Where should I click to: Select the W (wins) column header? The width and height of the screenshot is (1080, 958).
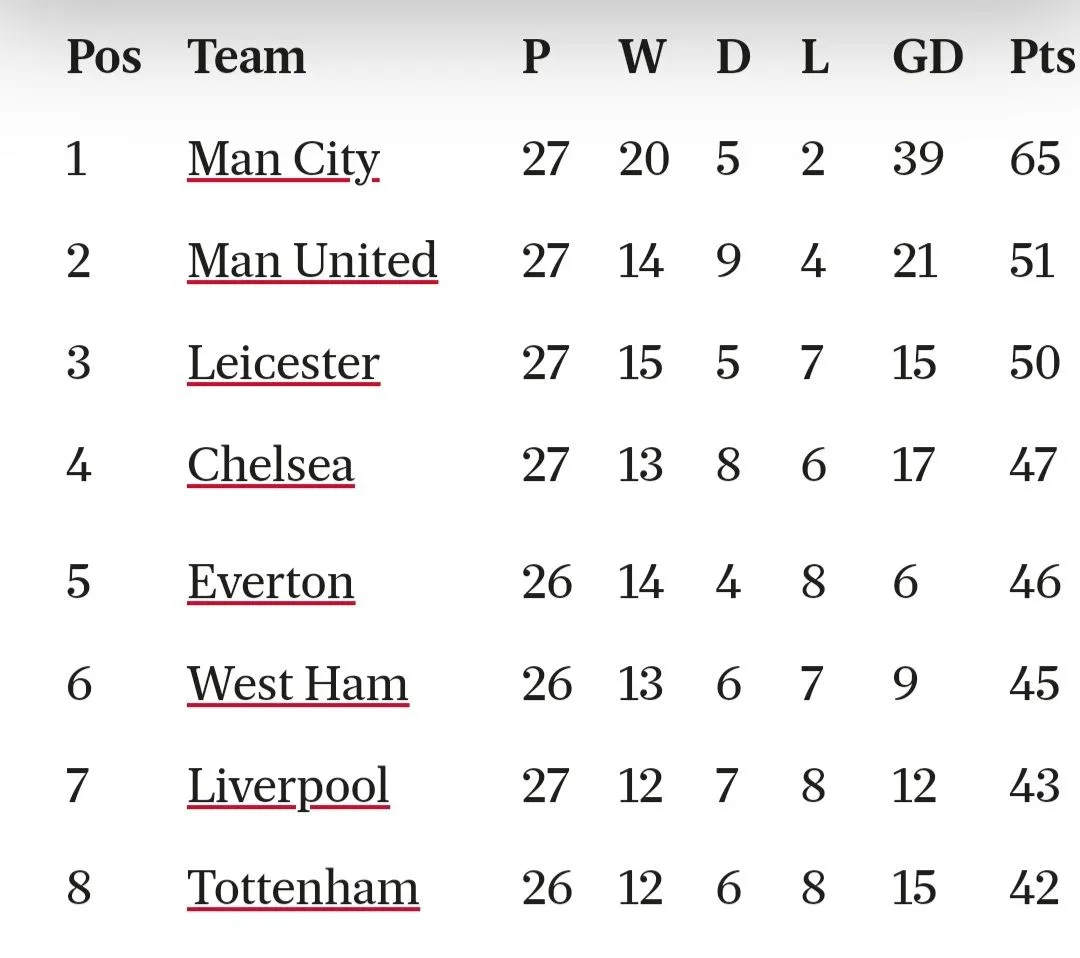(x=641, y=57)
